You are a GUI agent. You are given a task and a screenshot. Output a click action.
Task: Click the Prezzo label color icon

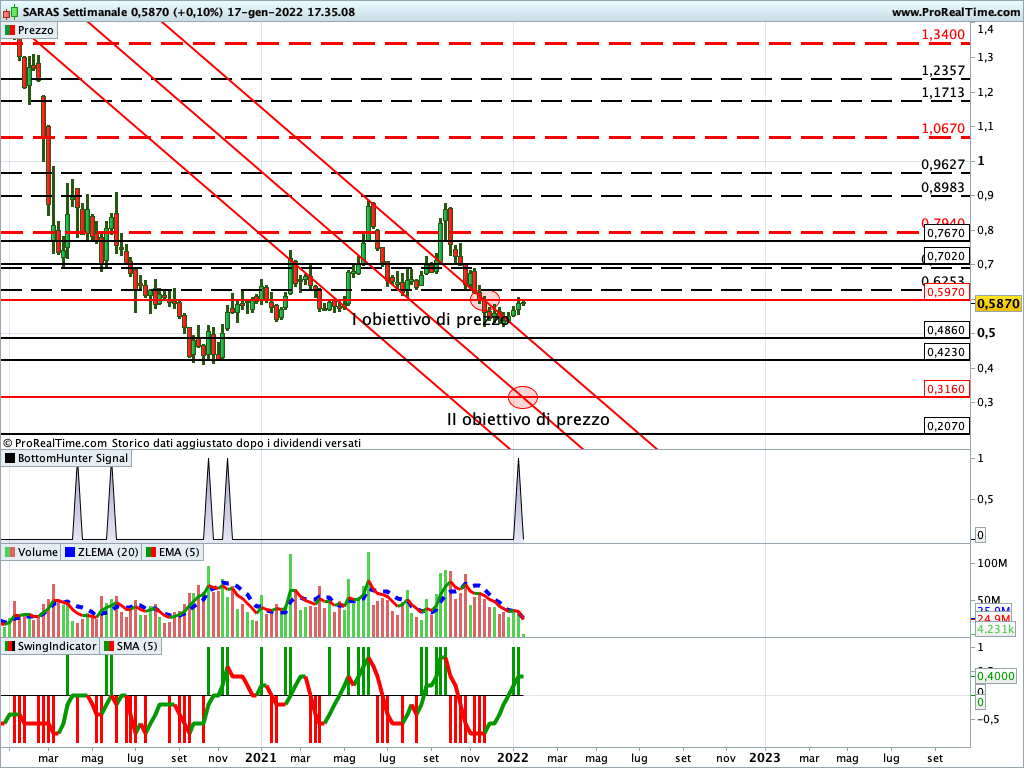click(x=10, y=30)
